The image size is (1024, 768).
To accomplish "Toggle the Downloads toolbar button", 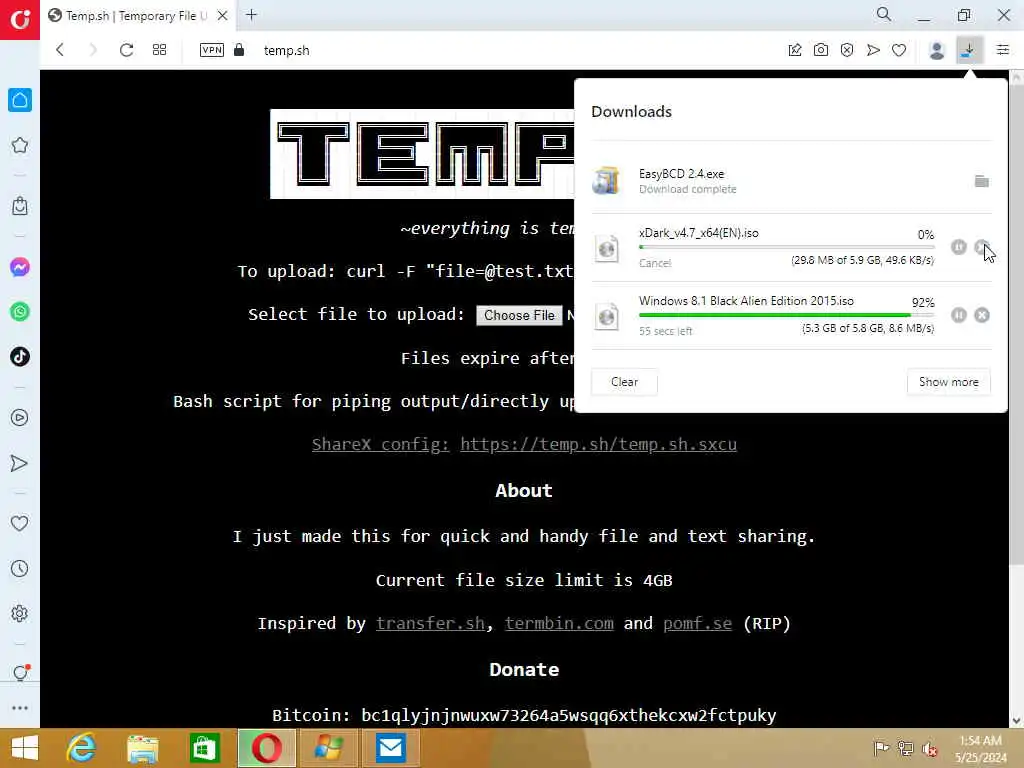I will [969, 50].
